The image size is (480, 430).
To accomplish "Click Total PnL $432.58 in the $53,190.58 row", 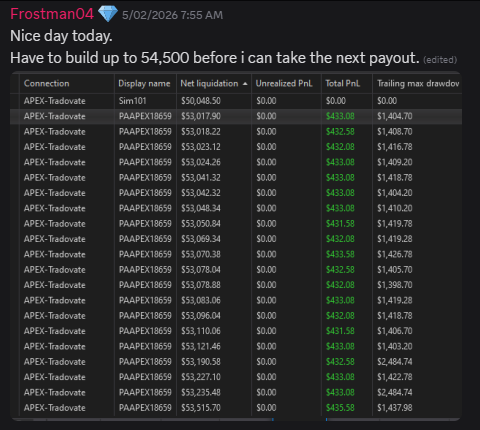I will point(340,361).
